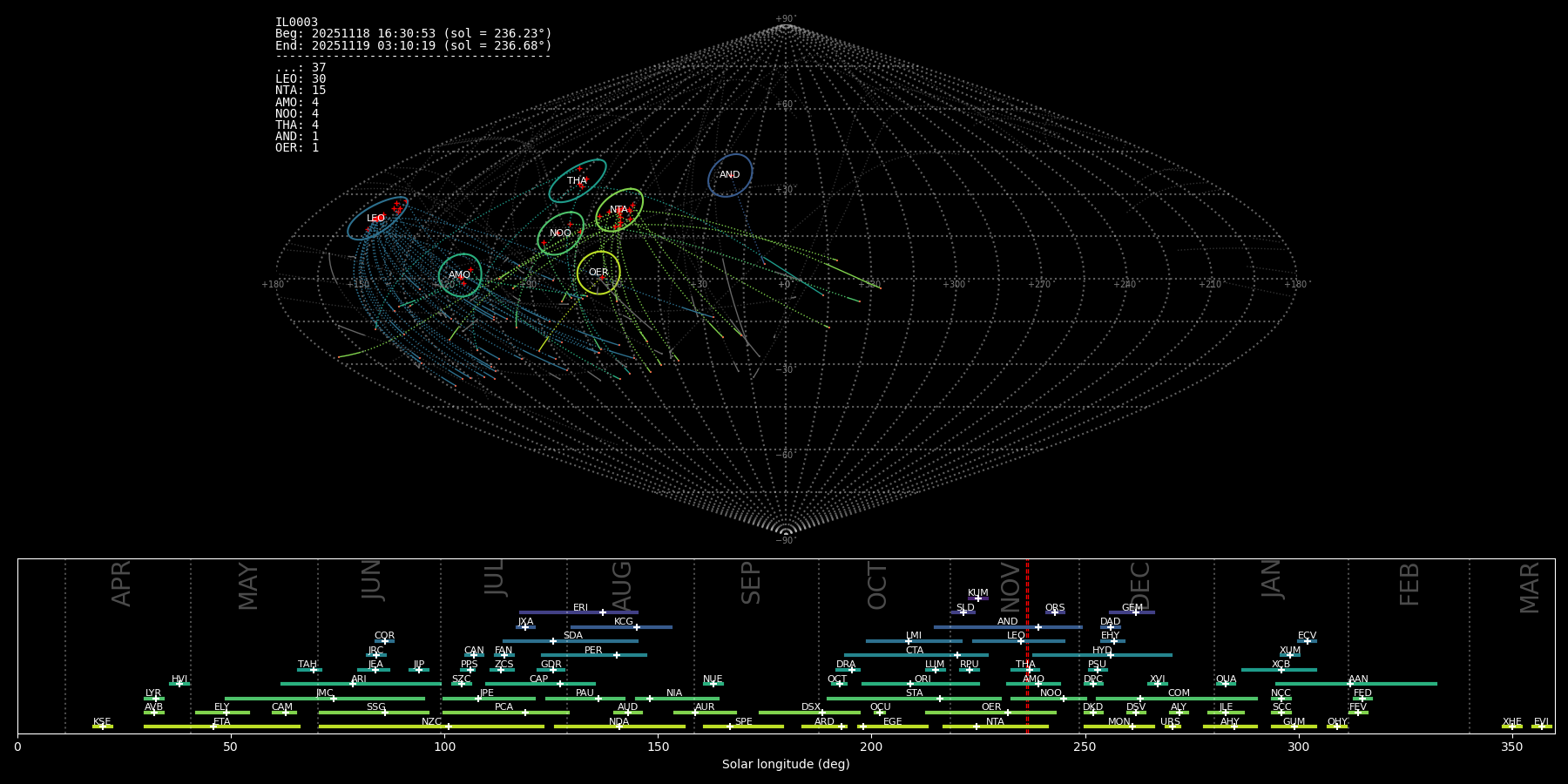Image resolution: width=1568 pixels, height=784 pixels.
Task: Select the AAN shower bar in timeline
Action: [1355, 684]
